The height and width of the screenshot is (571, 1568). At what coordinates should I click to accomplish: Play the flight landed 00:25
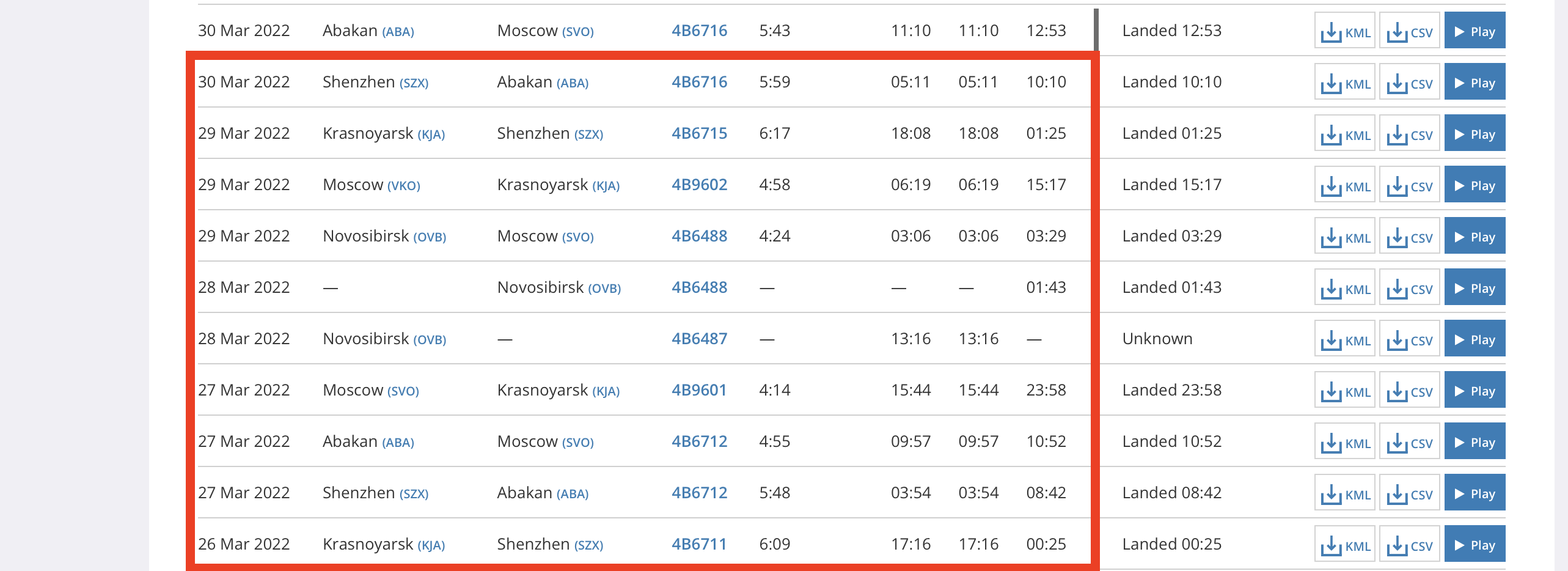tap(1475, 544)
